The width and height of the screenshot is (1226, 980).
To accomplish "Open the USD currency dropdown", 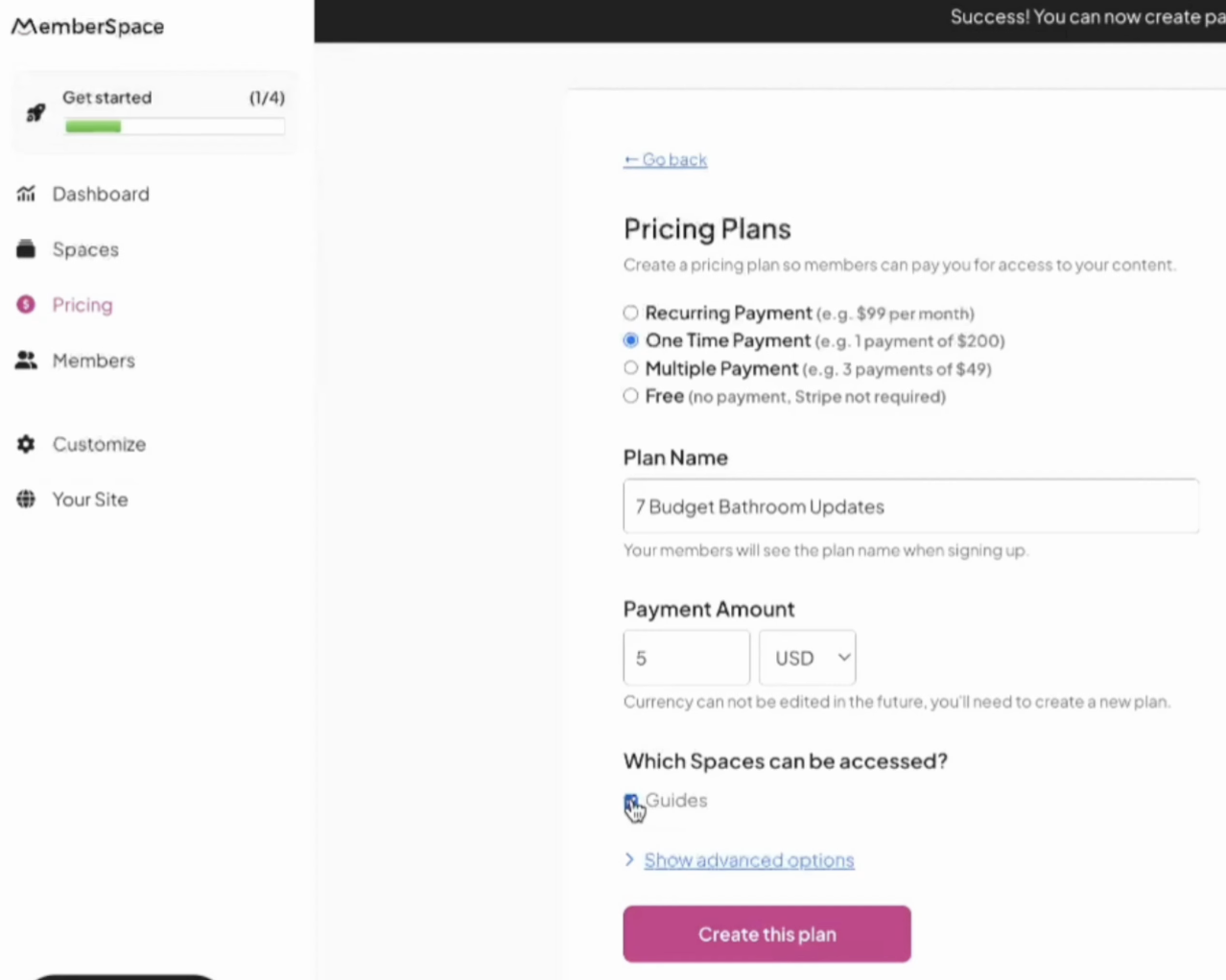I will 807,658.
